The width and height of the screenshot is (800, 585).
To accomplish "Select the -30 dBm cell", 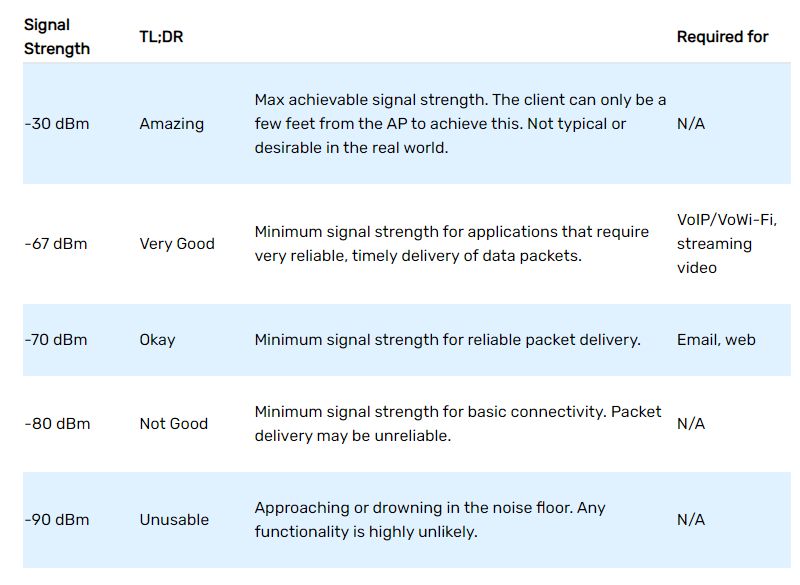I will coord(57,124).
